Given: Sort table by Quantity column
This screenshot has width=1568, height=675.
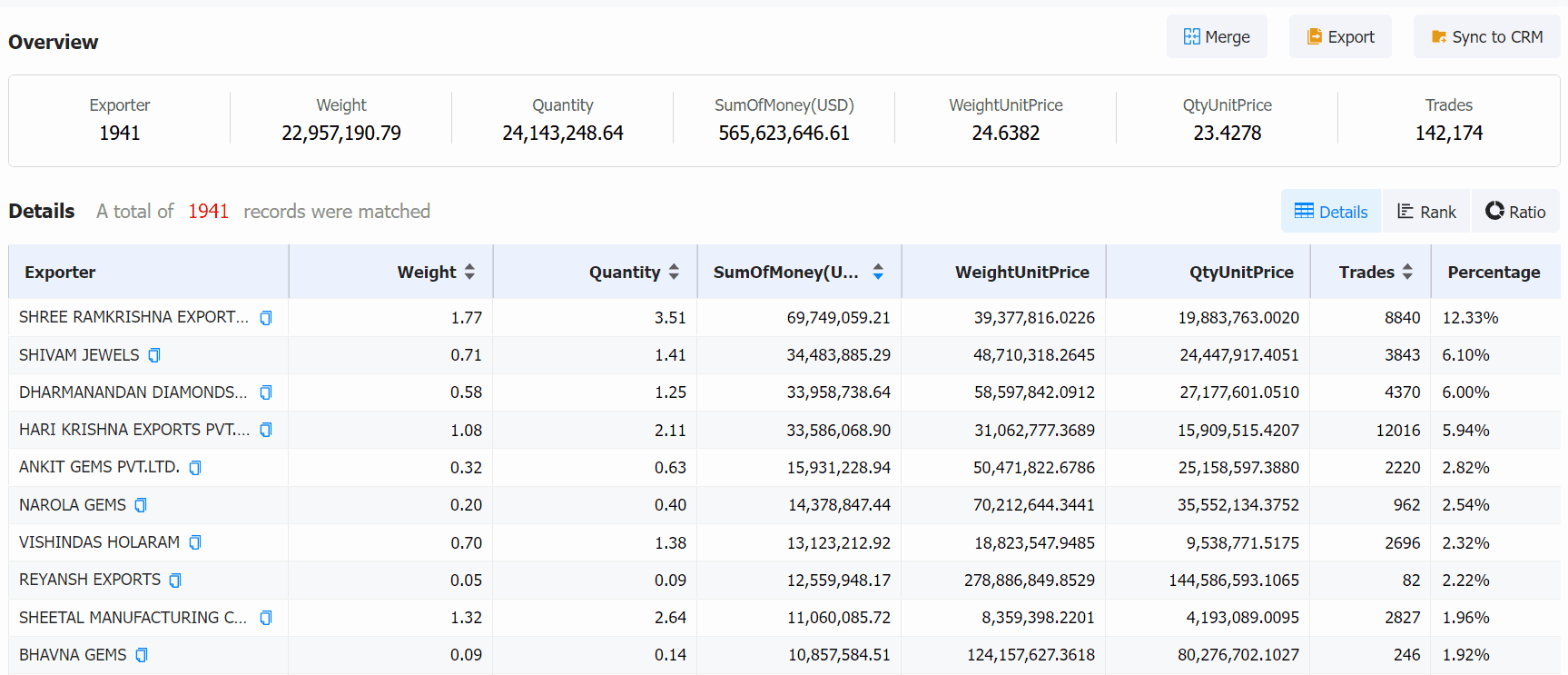Looking at the screenshot, I should [674, 272].
